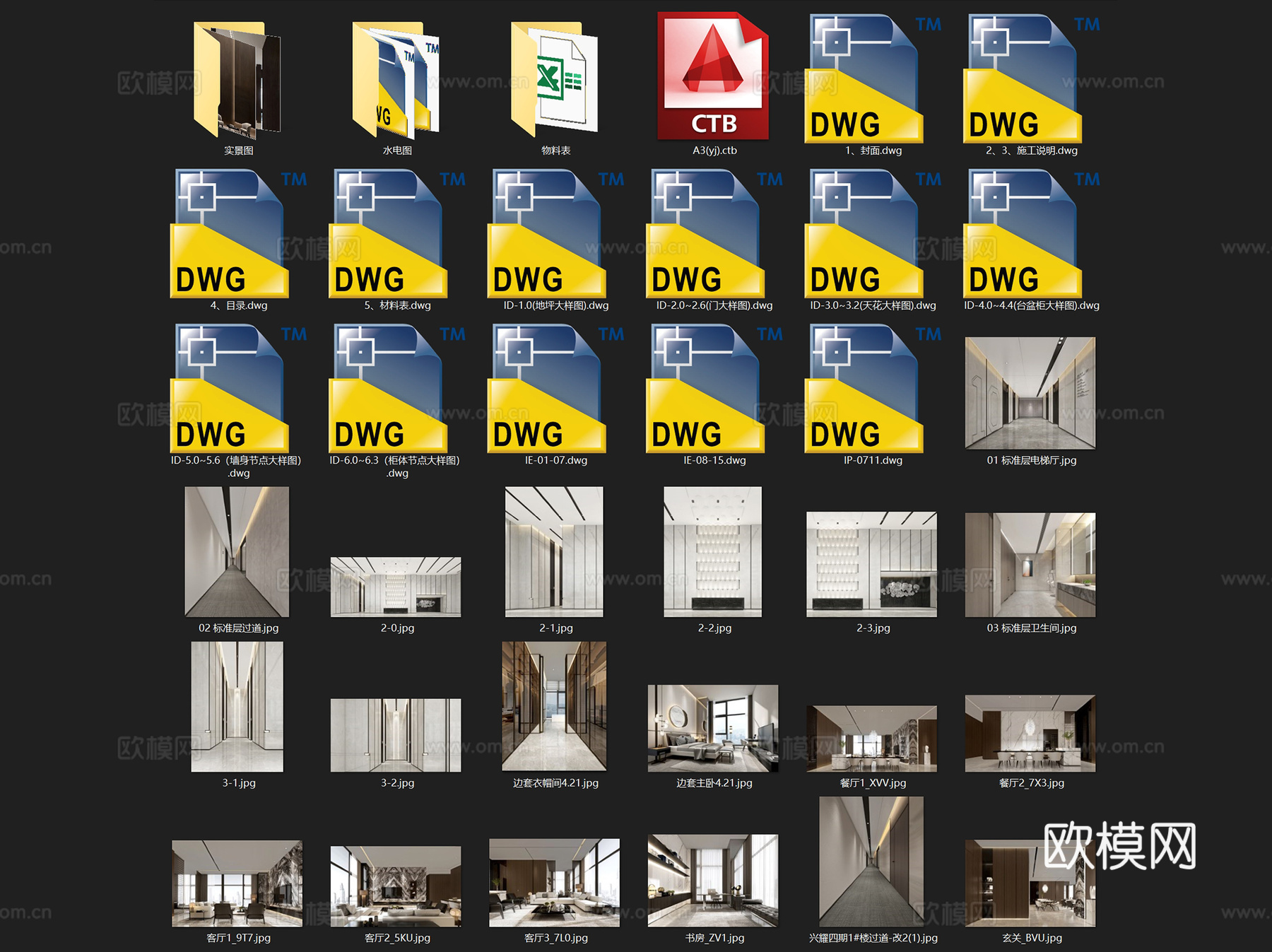
Task: Click the file name '02 标准层过道.jpg'
Action: [x=239, y=628]
